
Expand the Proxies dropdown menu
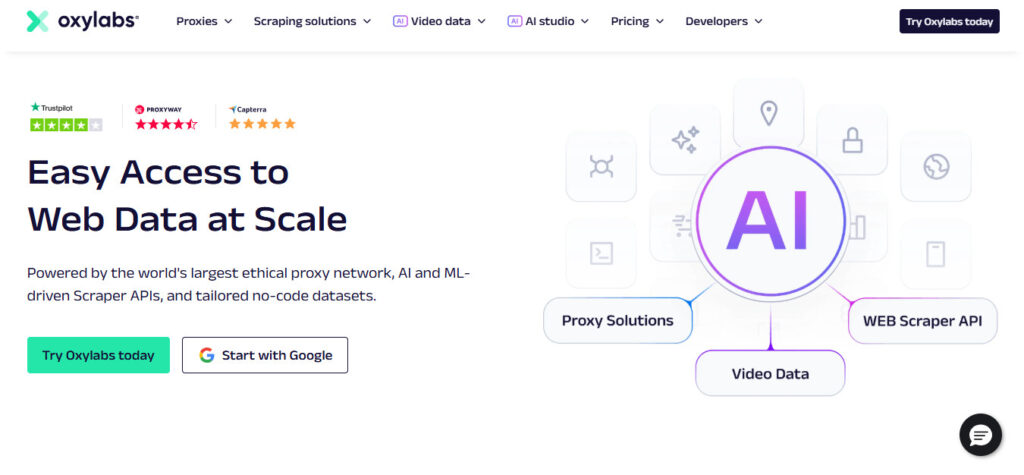(x=204, y=21)
